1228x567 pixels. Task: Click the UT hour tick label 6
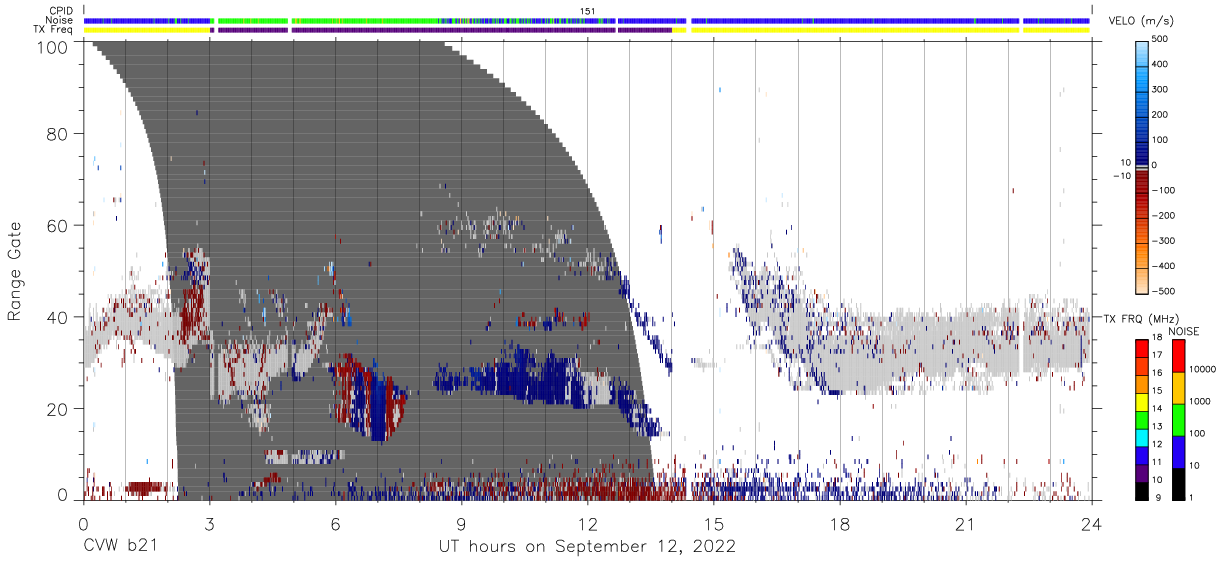335,523
